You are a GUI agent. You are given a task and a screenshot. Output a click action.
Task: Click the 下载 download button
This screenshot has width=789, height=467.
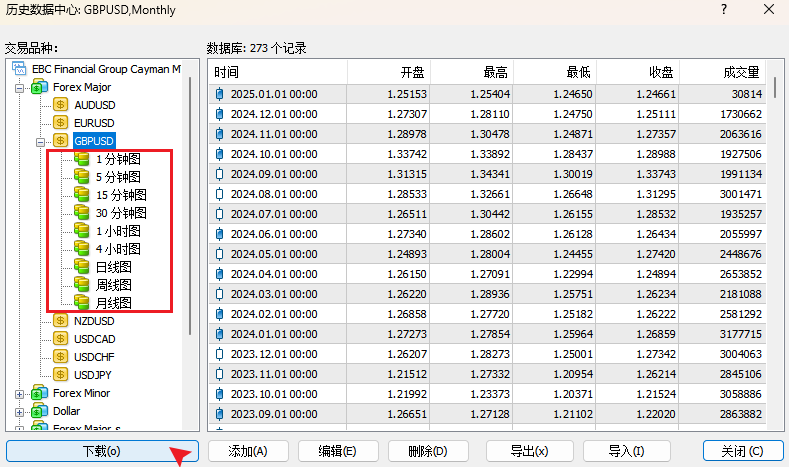pyautogui.click(x=101, y=451)
